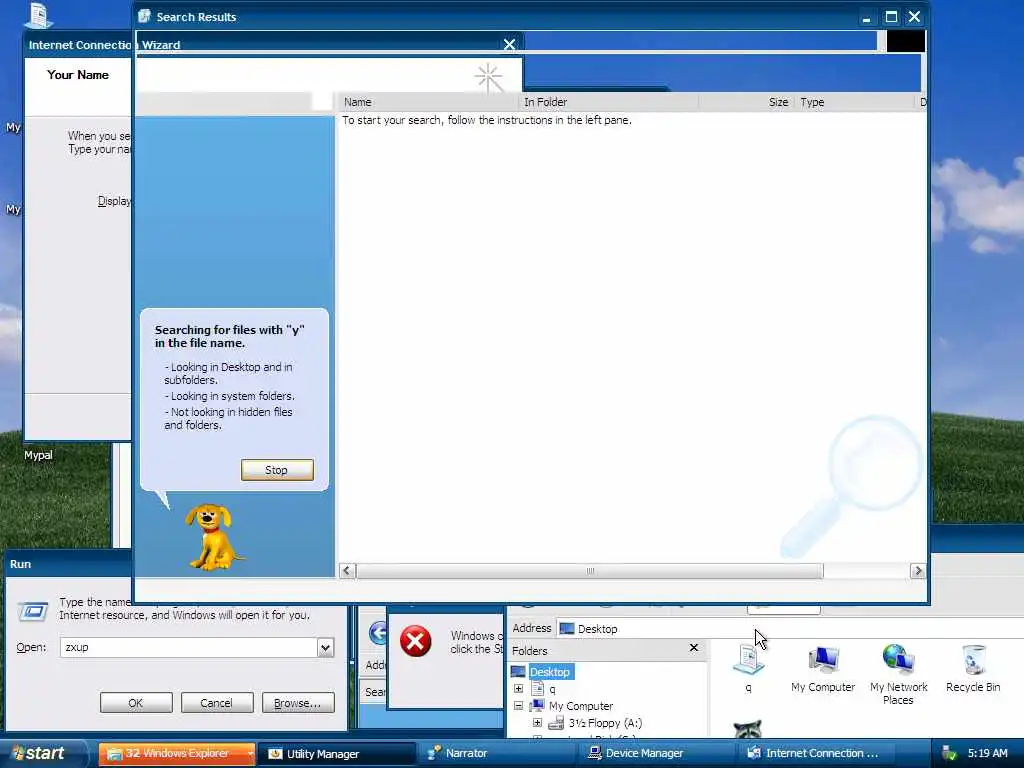This screenshot has height=768, width=1024.
Task: Select the Mypal desktop shortcut label
Action: pyautogui.click(x=39, y=455)
